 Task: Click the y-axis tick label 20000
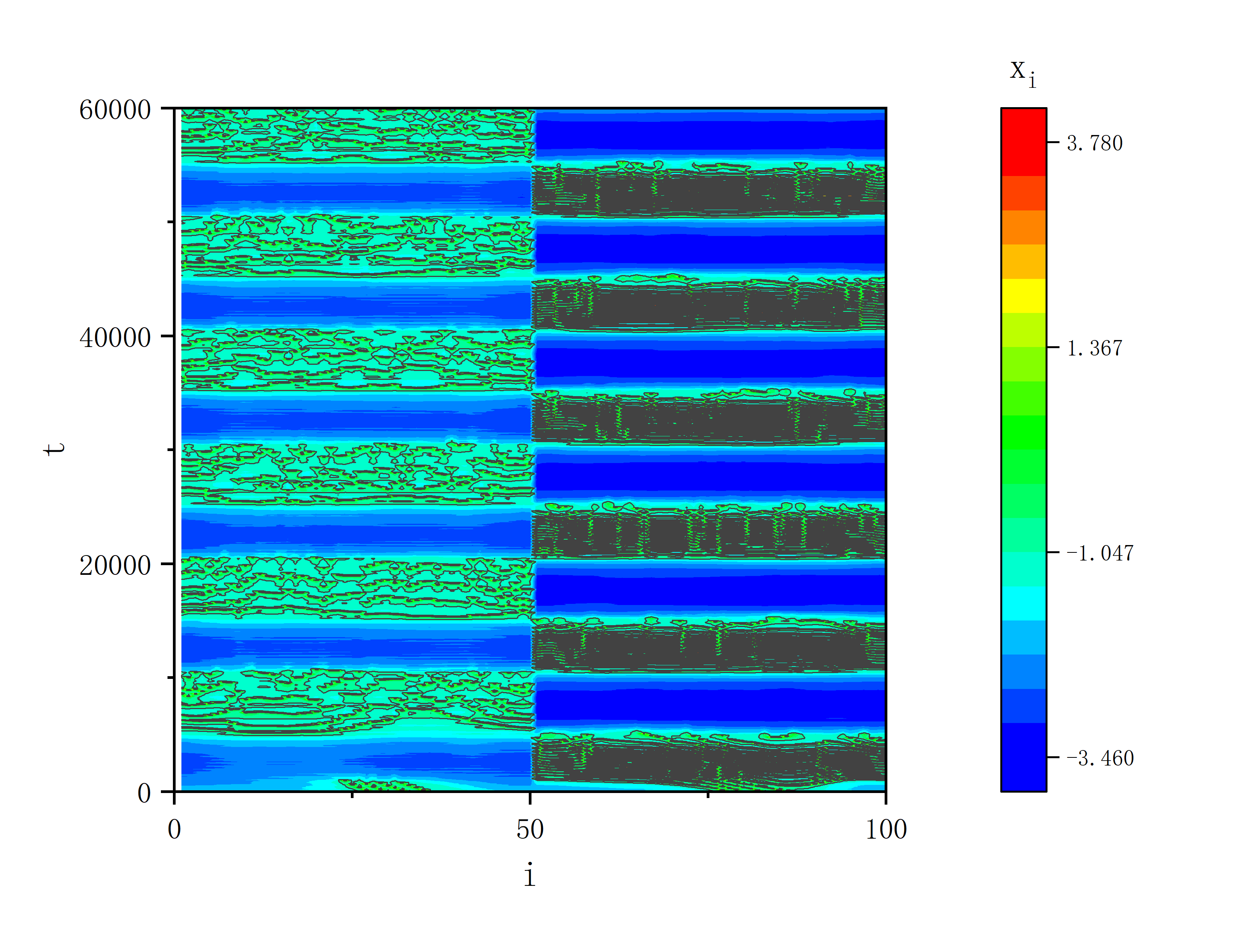click(x=115, y=565)
